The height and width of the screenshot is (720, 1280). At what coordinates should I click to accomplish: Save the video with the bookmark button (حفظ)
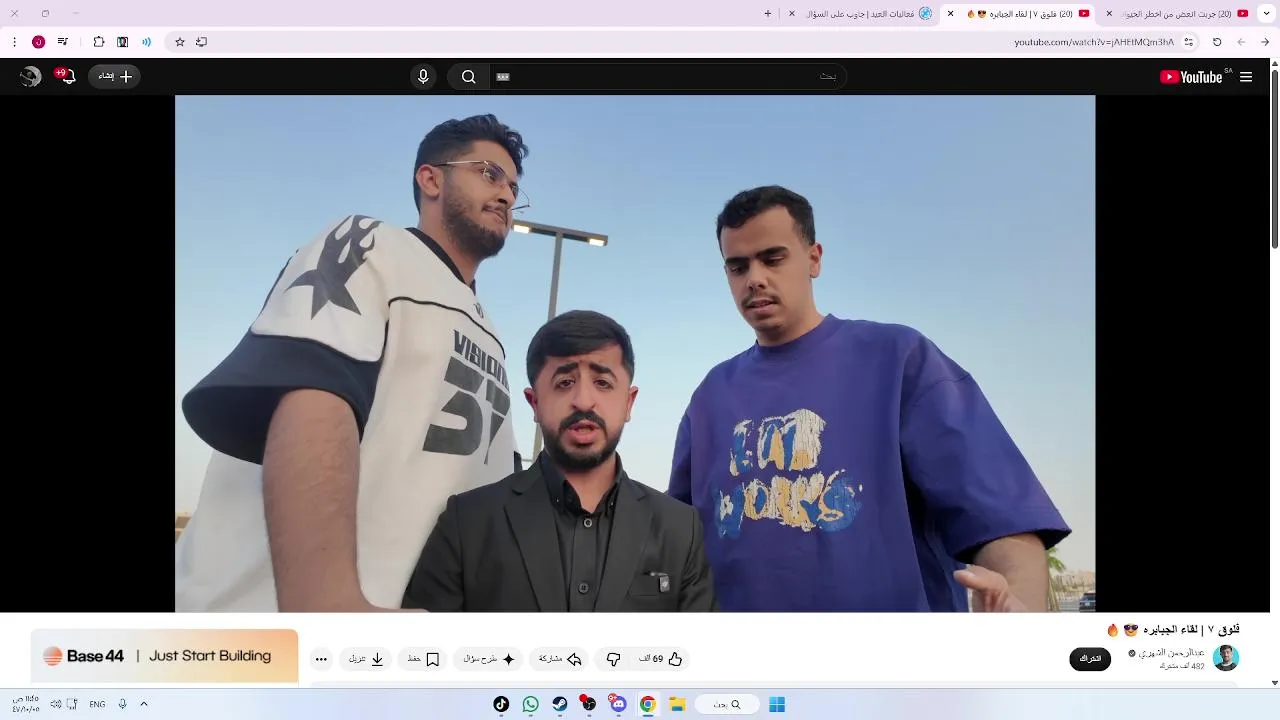point(422,659)
